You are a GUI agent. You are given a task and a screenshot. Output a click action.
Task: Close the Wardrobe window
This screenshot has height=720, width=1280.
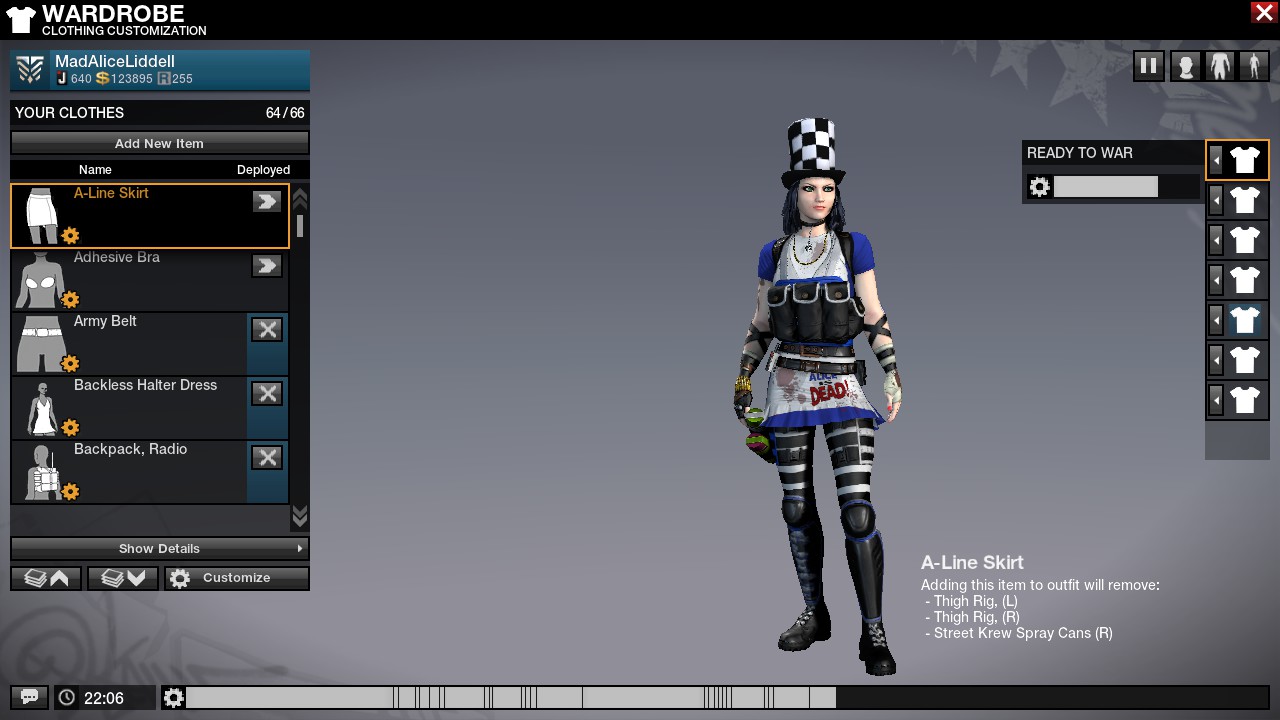[x=1263, y=12]
